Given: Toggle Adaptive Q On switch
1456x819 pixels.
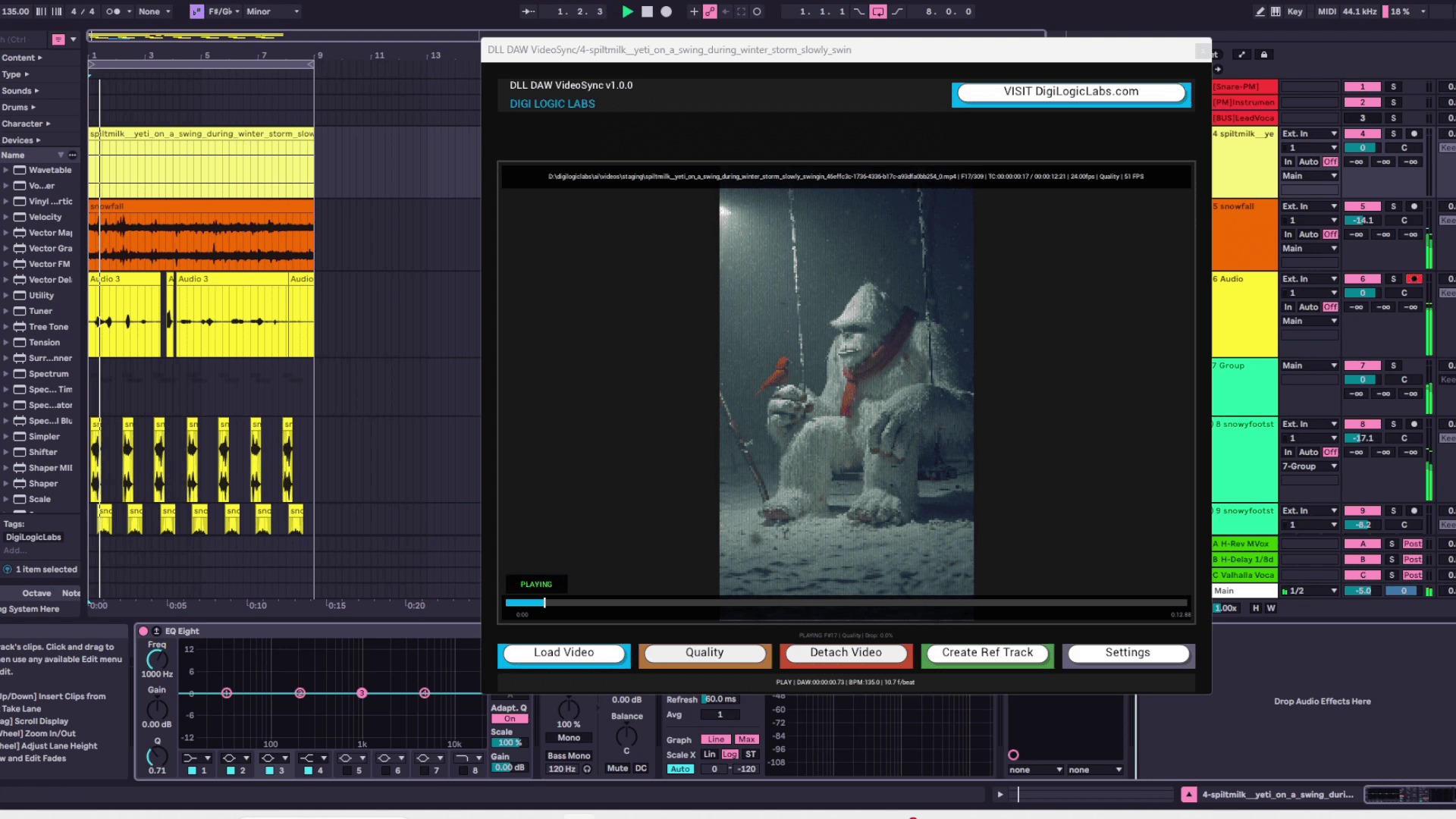Looking at the screenshot, I should (510, 719).
